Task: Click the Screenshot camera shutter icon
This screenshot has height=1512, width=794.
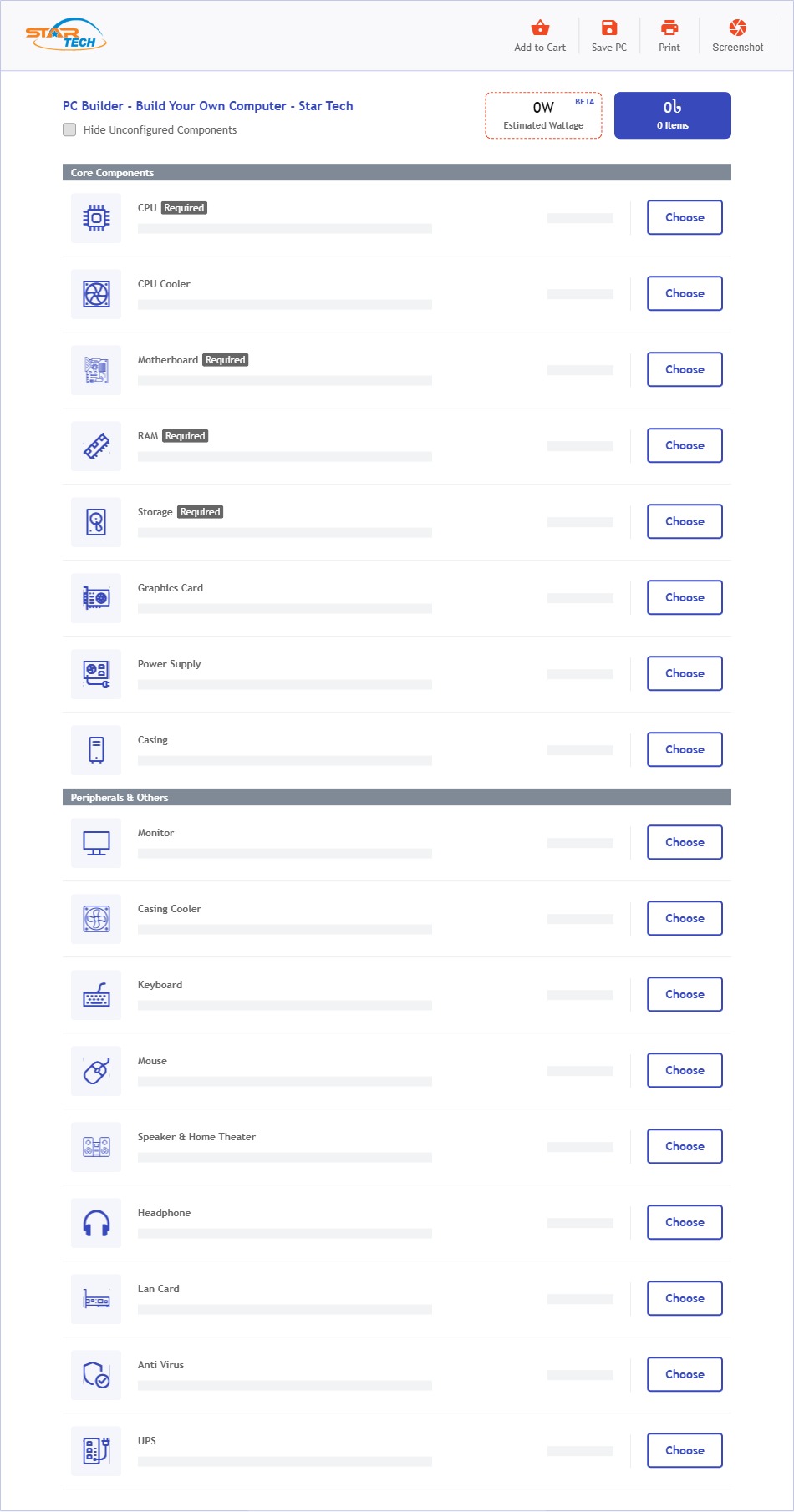Action: tap(737, 28)
